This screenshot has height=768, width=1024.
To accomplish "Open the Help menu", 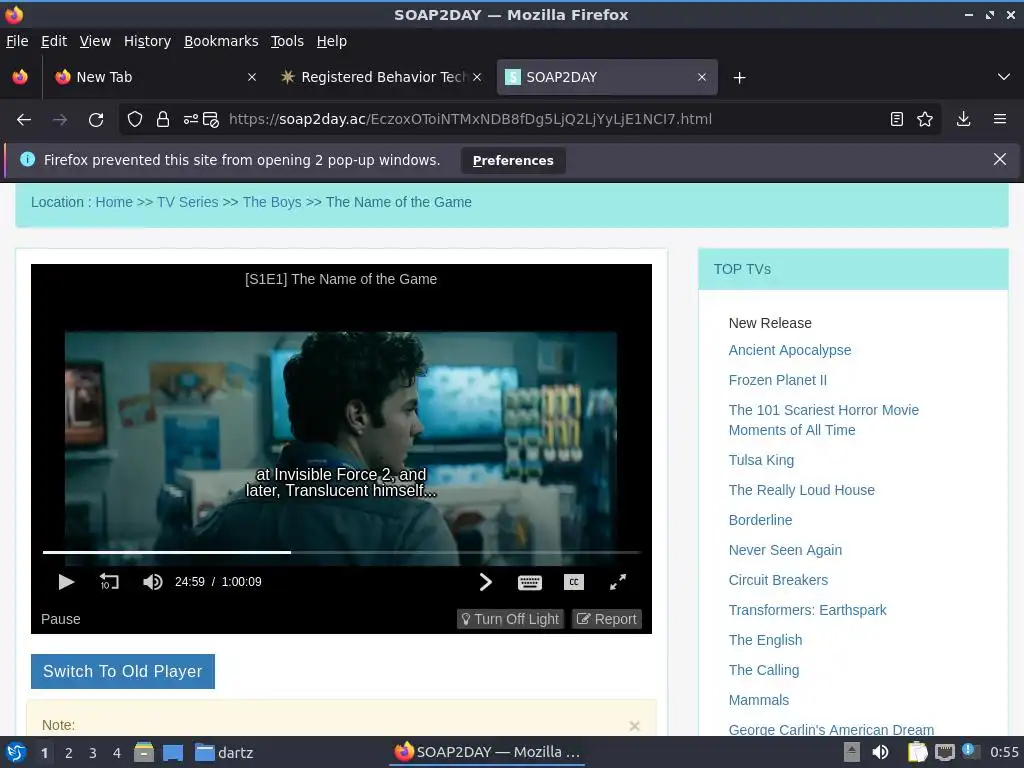I will pyautogui.click(x=332, y=41).
